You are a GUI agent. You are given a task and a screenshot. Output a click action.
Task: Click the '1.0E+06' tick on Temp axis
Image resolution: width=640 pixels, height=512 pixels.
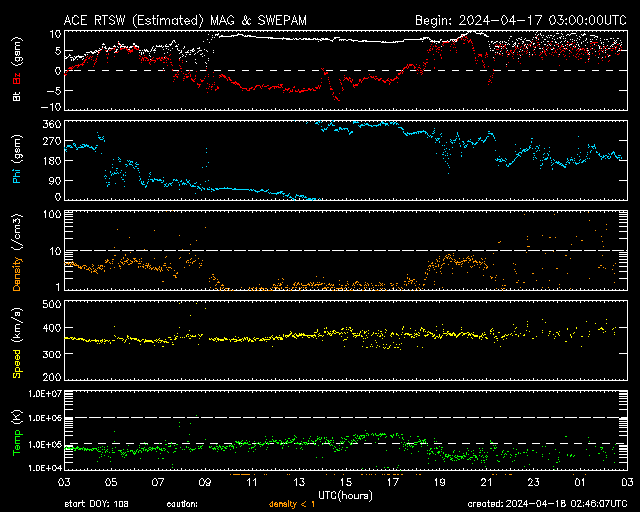(45, 418)
